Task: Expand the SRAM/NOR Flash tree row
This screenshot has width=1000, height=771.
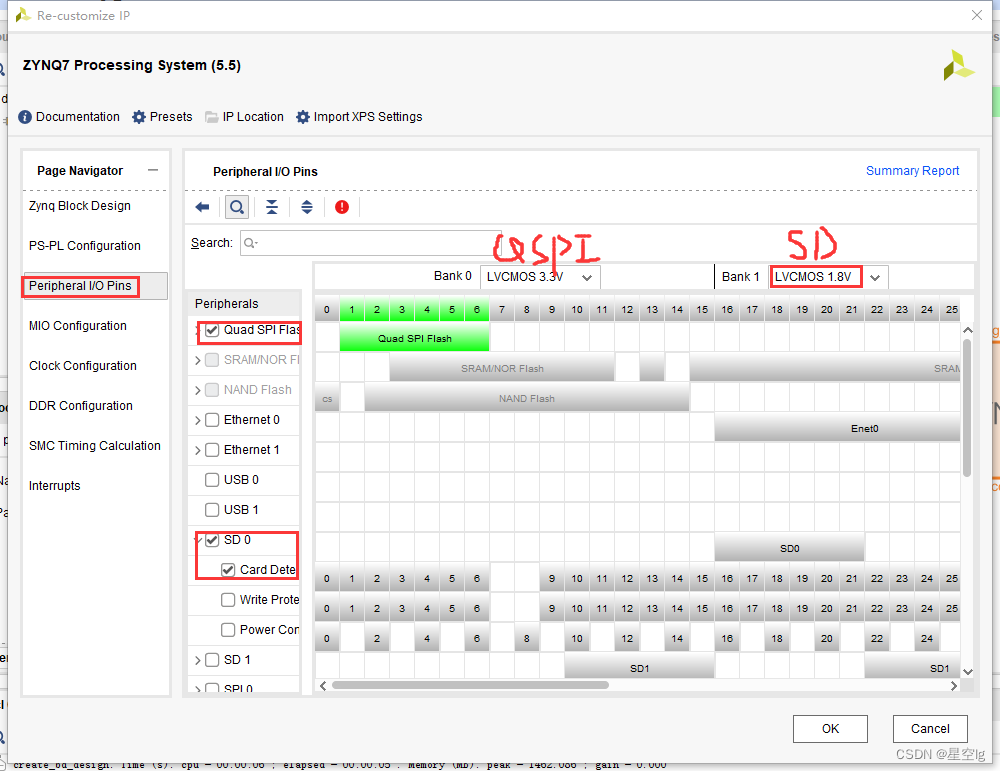Action: click(197, 360)
